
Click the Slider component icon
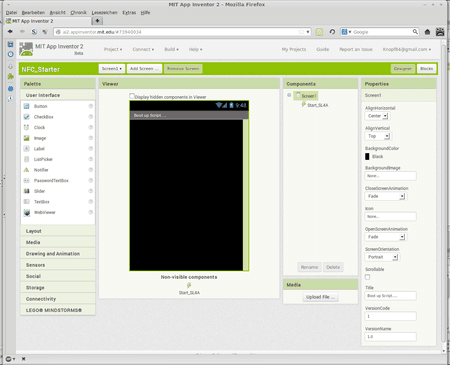pos(27,191)
